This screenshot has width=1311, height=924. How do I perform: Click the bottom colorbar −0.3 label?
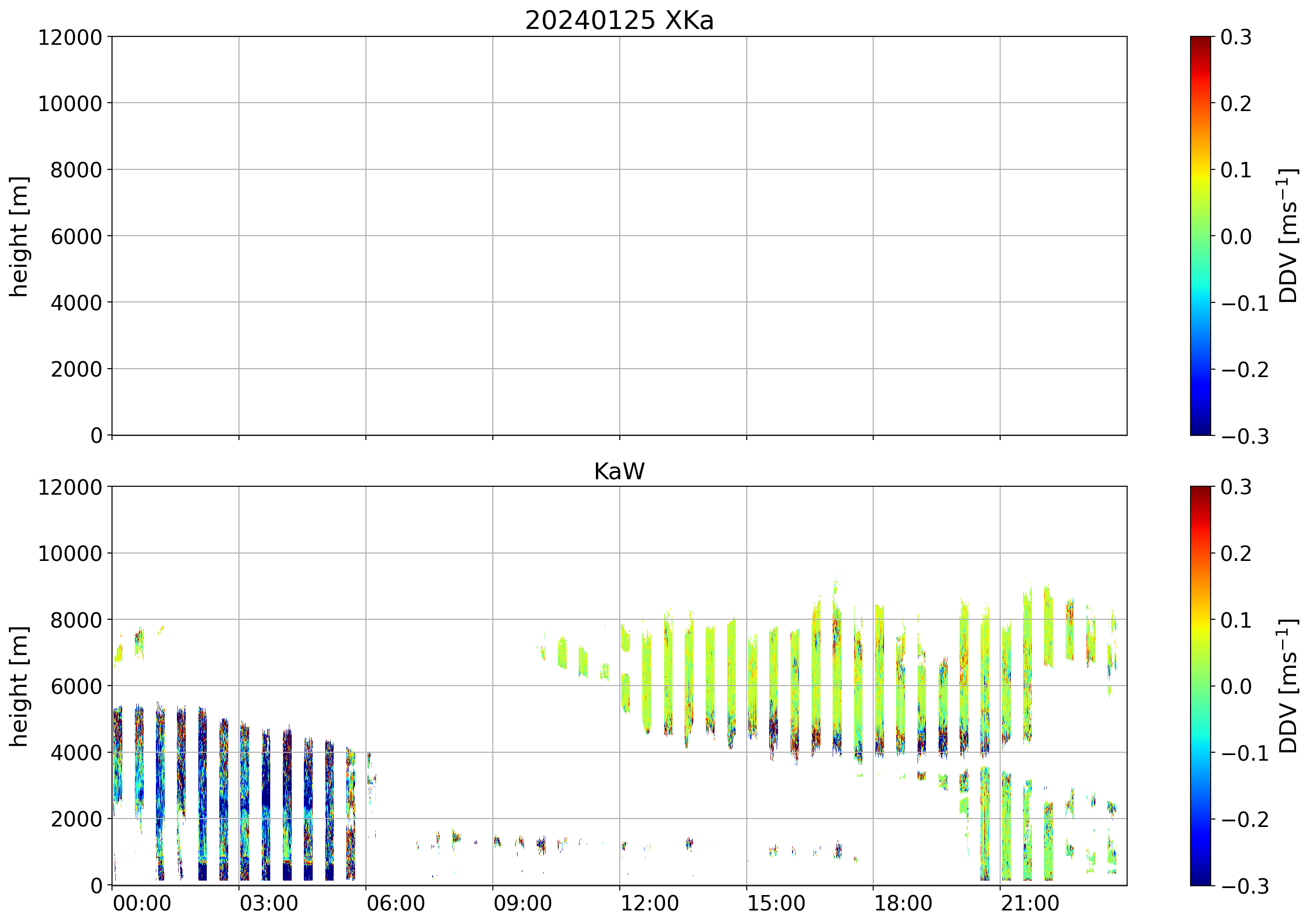[x=1245, y=886]
